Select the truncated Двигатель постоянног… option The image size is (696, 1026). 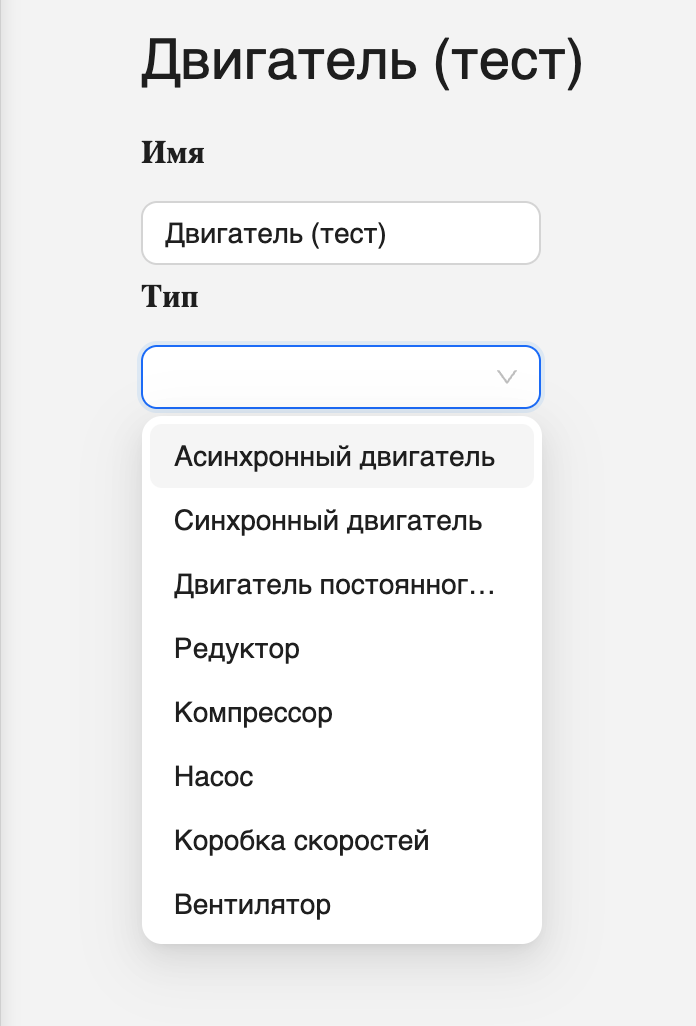(x=334, y=584)
